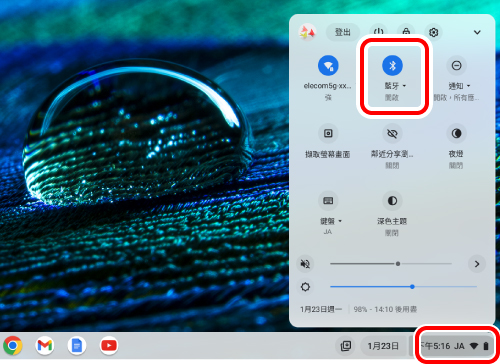Open Google Docs from the shelf

click(77, 345)
